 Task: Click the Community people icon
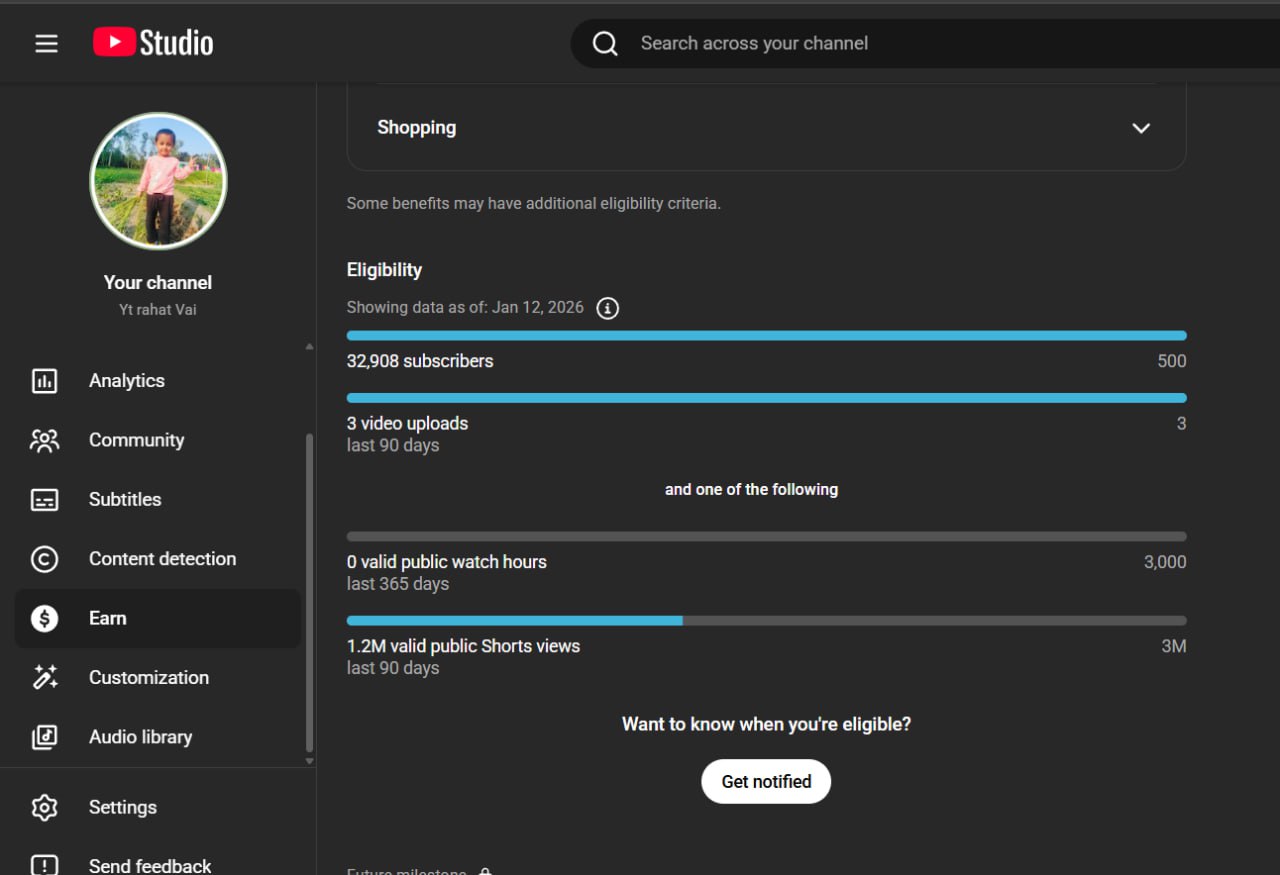pyautogui.click(x=44, y=440)
